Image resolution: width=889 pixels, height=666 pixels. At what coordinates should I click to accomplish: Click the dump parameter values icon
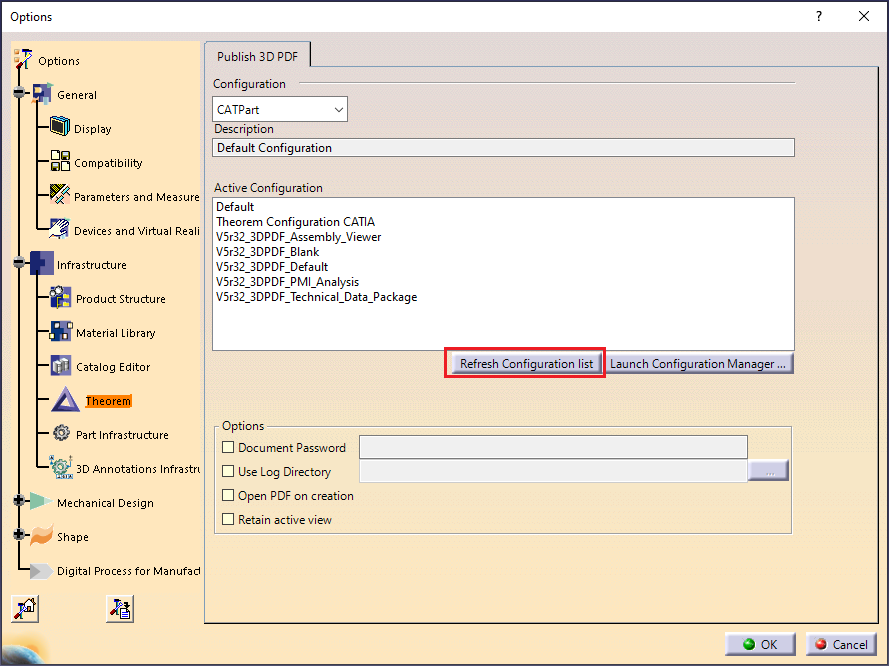click(x=120, y=609)
